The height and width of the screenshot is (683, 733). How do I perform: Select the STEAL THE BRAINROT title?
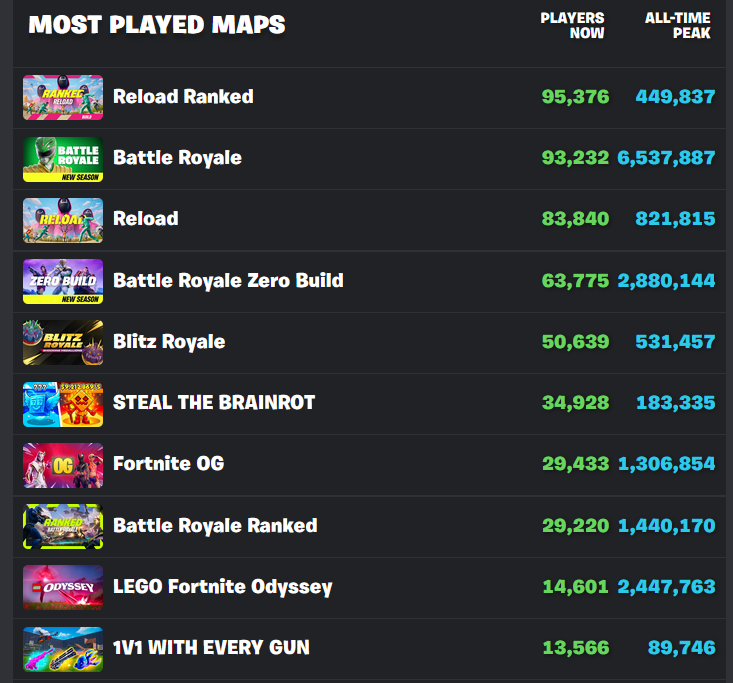point(214,403)
